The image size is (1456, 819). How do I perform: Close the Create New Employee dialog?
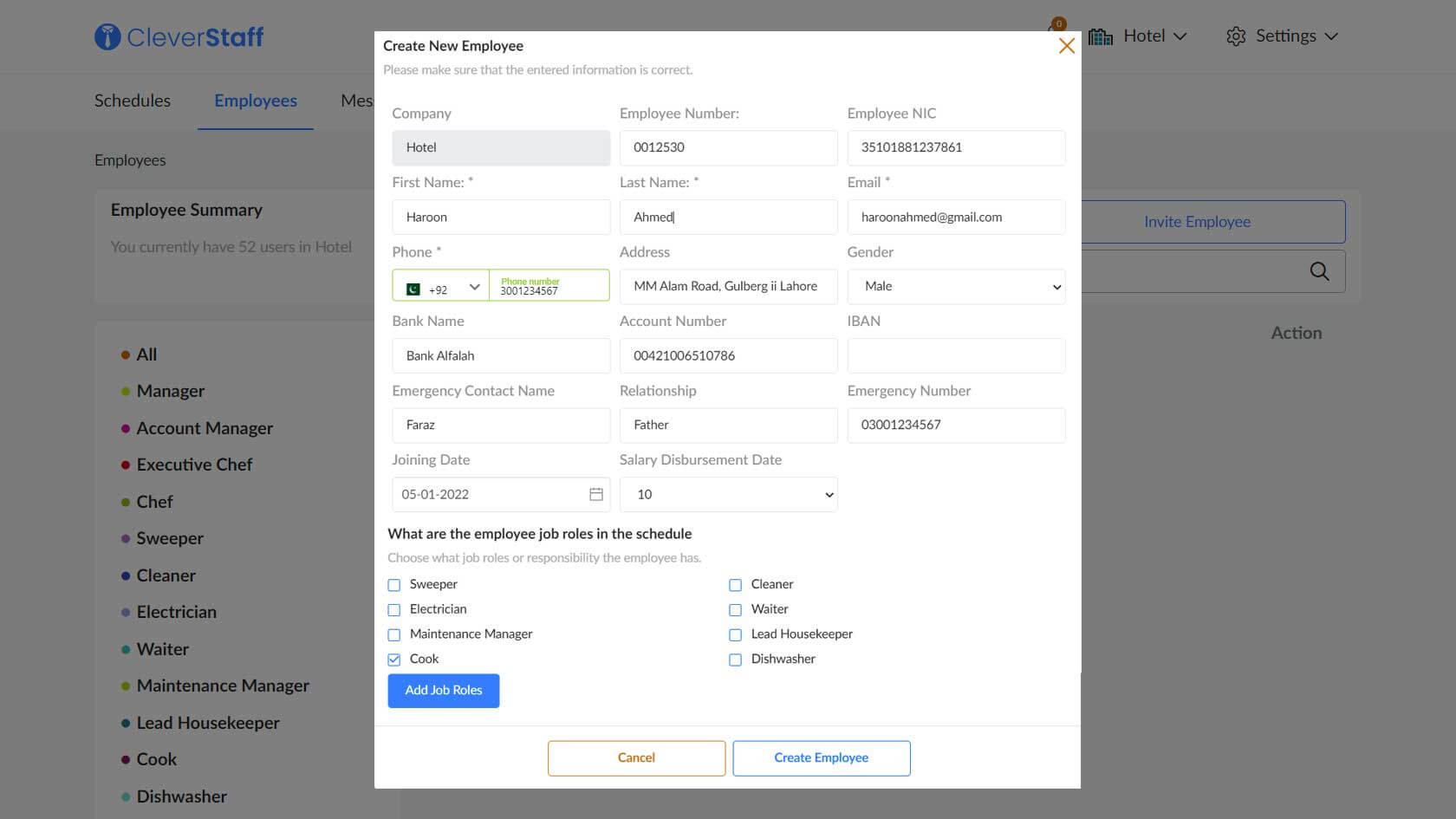tap(1066, 46)
